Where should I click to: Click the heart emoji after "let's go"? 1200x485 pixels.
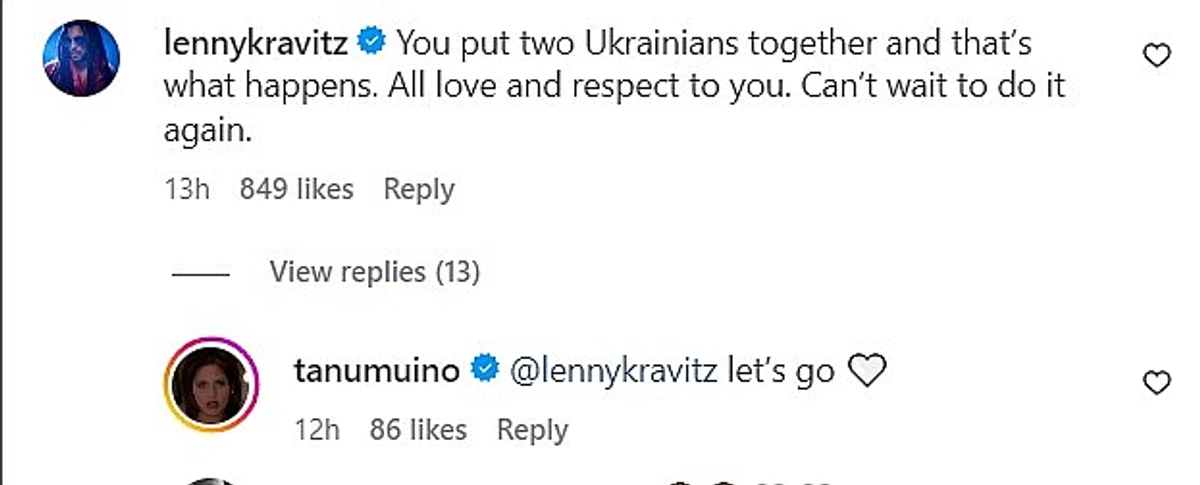pos(867,372)
